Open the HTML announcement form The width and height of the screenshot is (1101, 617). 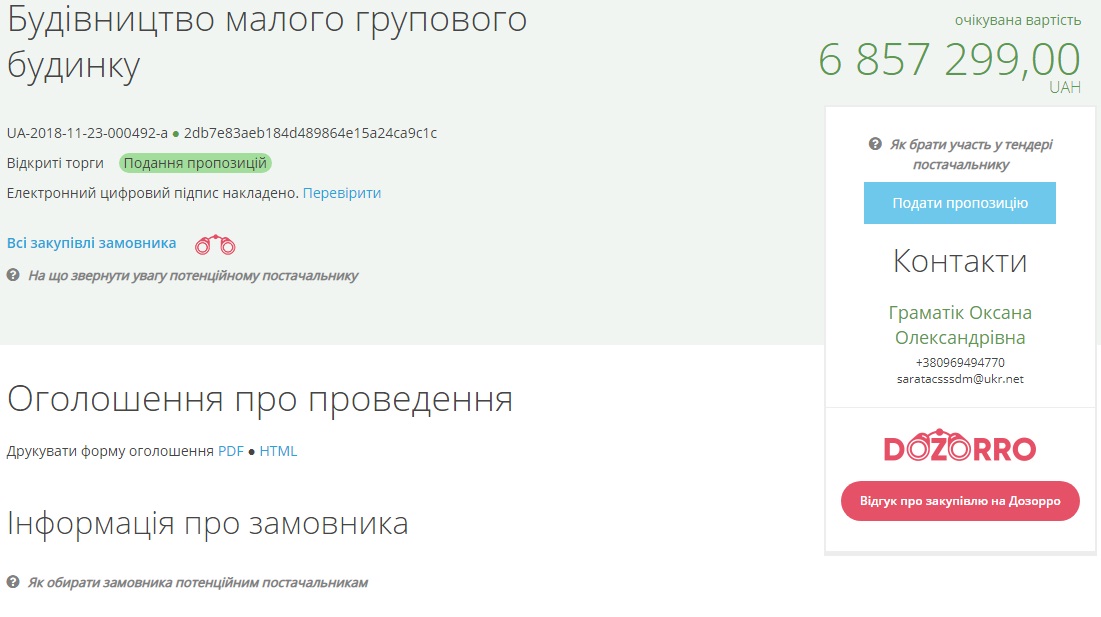pyautogui.click(x=278, y=451)
